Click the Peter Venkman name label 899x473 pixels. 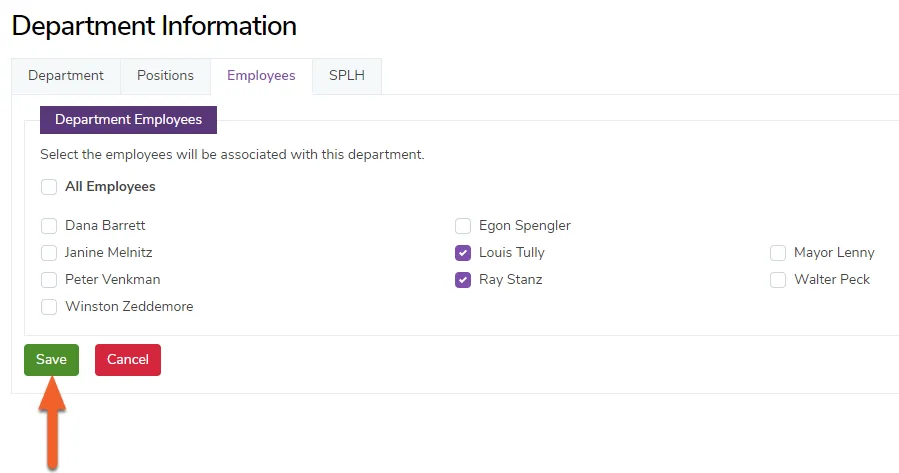tap(112, 279)
